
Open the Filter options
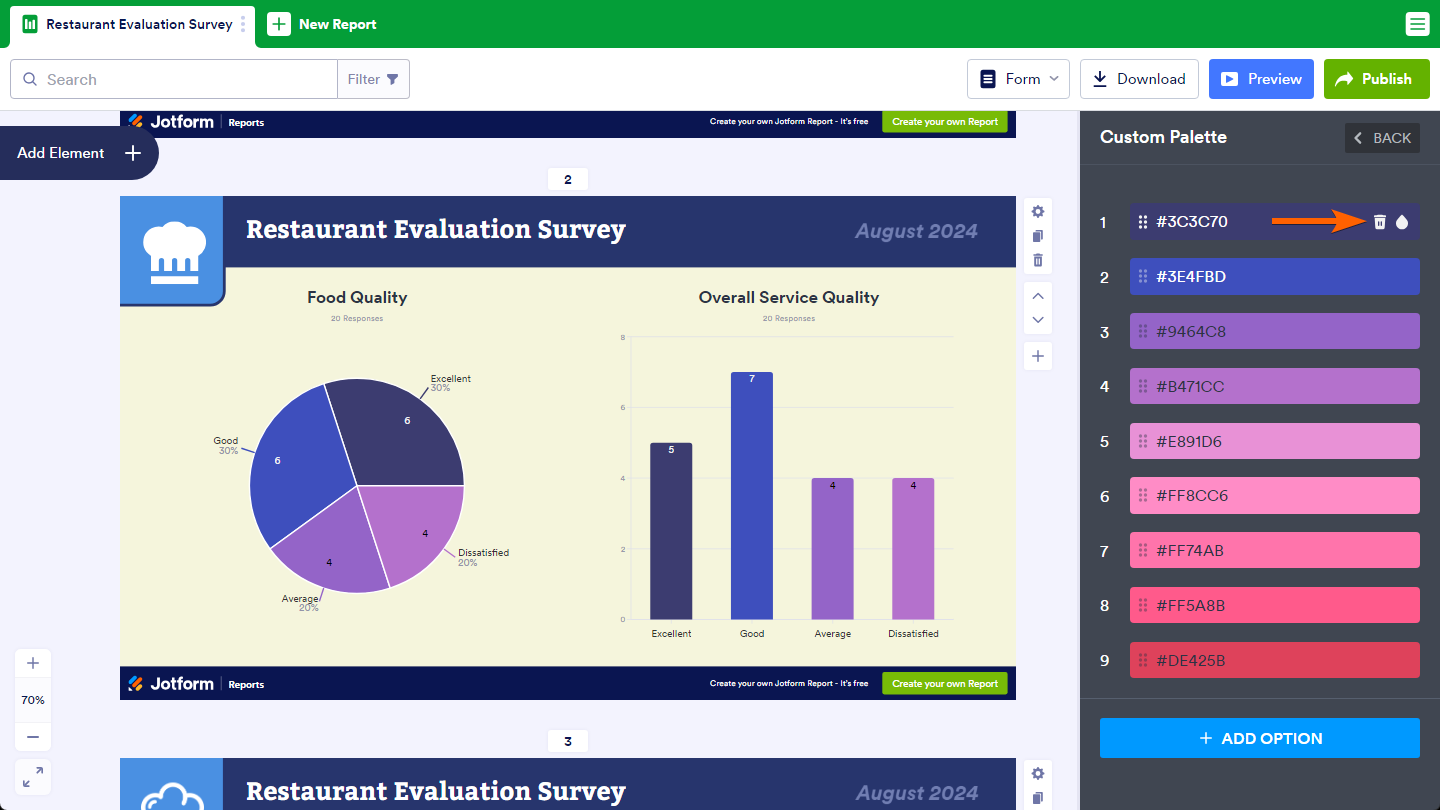click(373, 79)
